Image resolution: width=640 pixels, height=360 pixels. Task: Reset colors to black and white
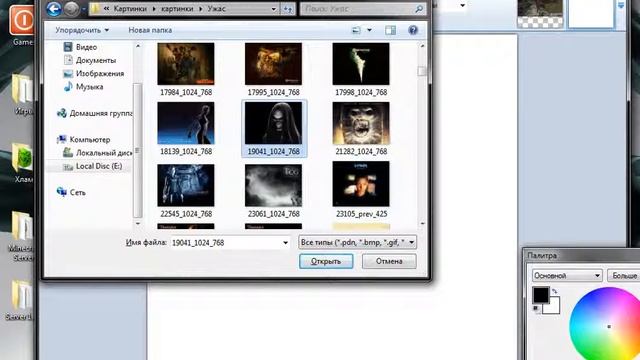[x=536, y=309]
